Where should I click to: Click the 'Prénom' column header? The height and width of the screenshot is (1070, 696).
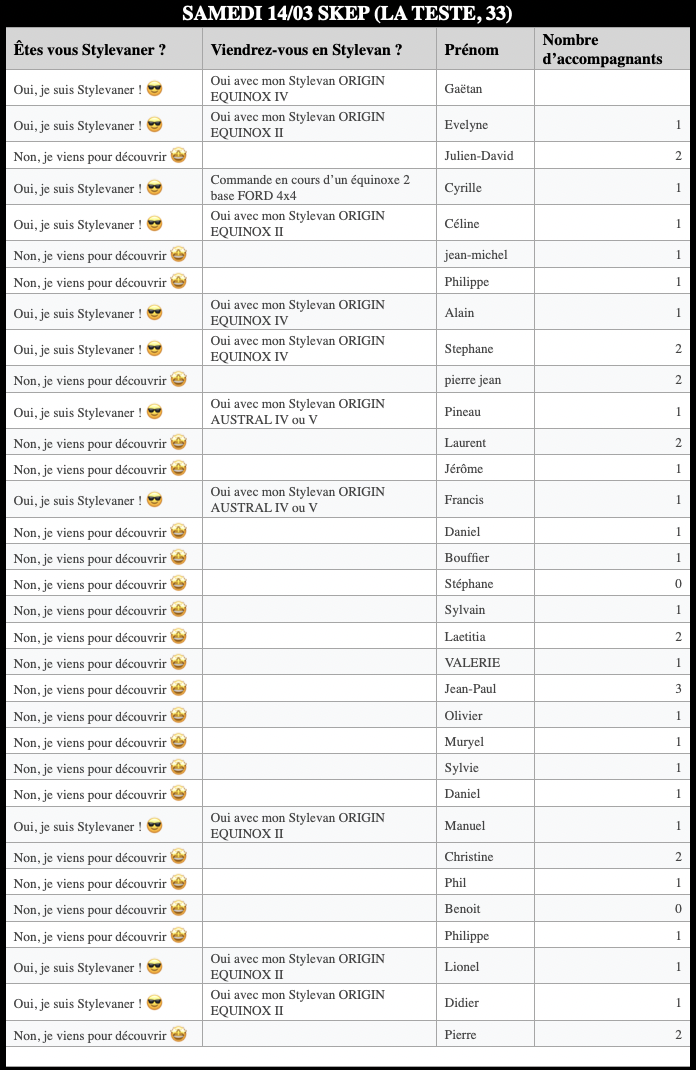tap(471, 49)
